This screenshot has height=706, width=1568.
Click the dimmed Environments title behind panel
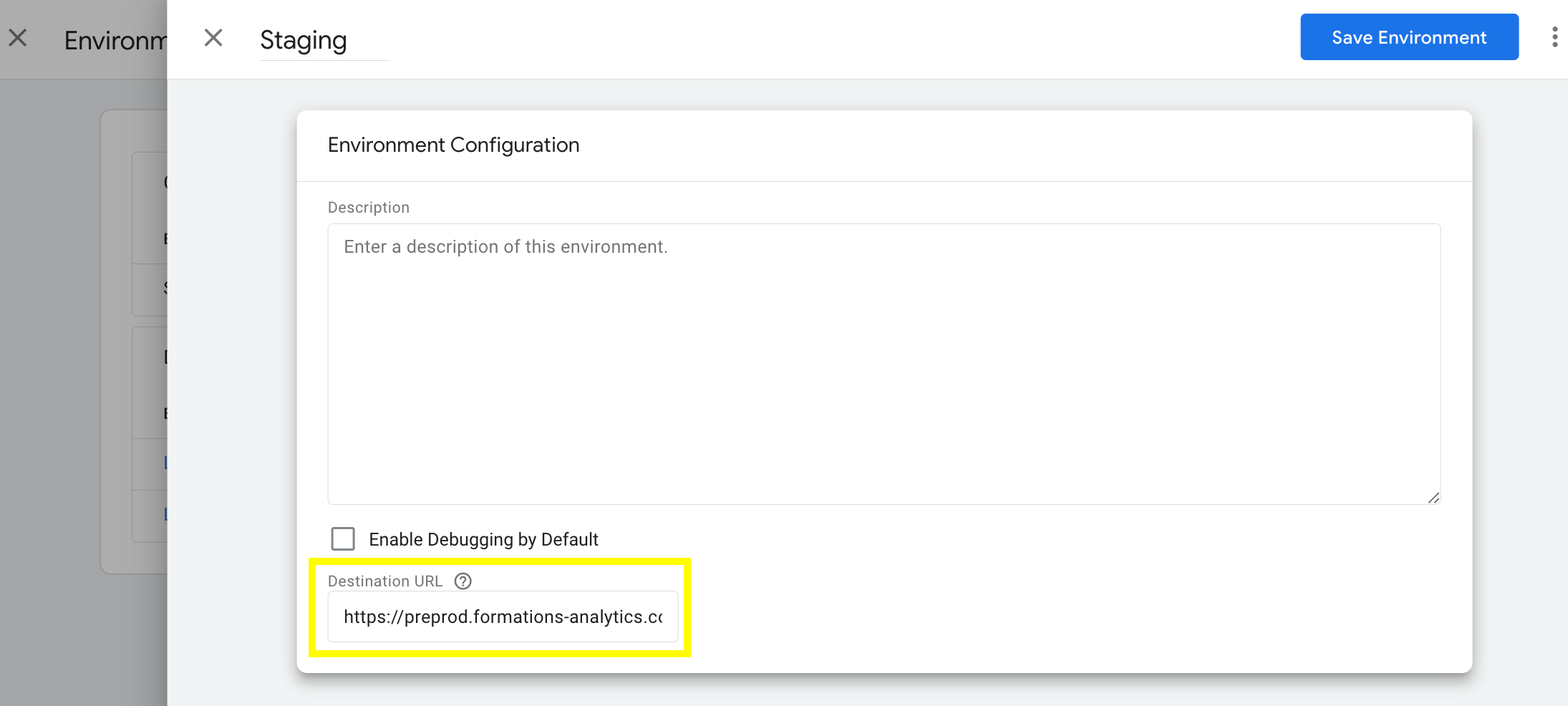pos(115,41)
